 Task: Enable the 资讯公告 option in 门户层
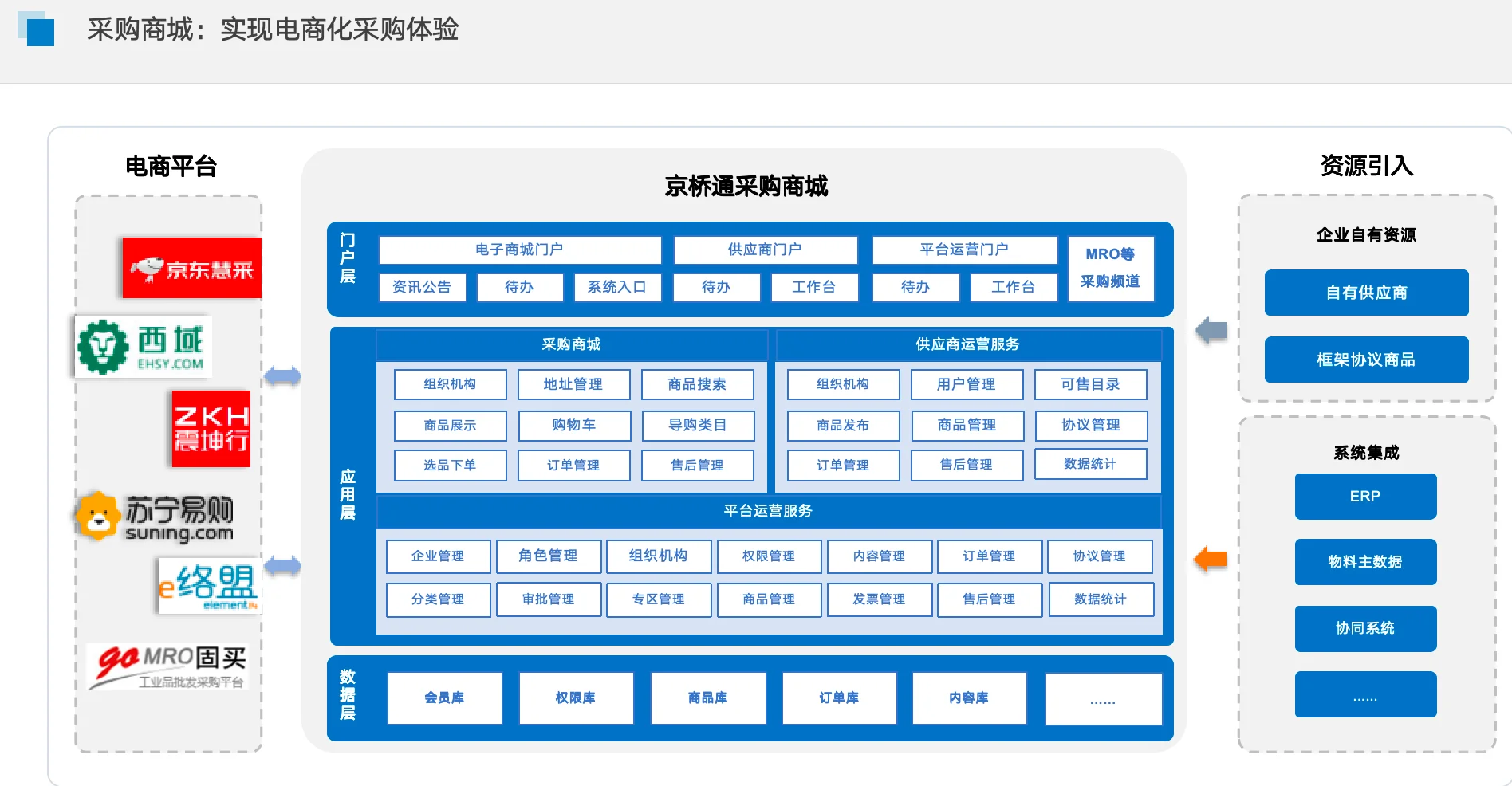[422, 288]
